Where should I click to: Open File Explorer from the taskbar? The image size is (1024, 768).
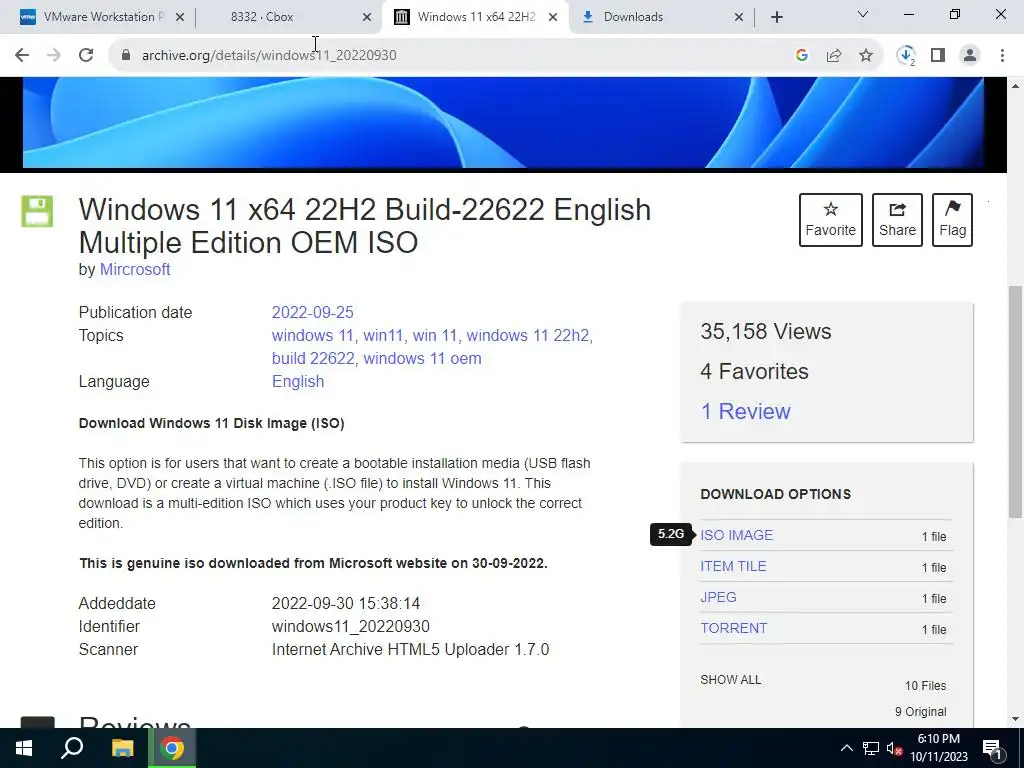[x=122, y=748]
